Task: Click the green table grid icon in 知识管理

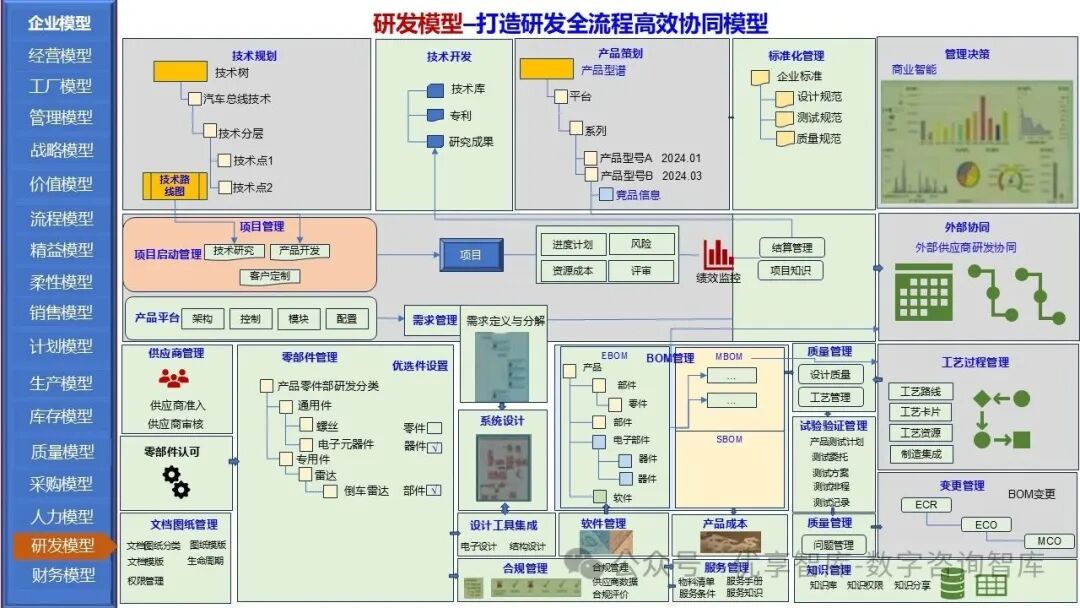Action: [991, 585]
